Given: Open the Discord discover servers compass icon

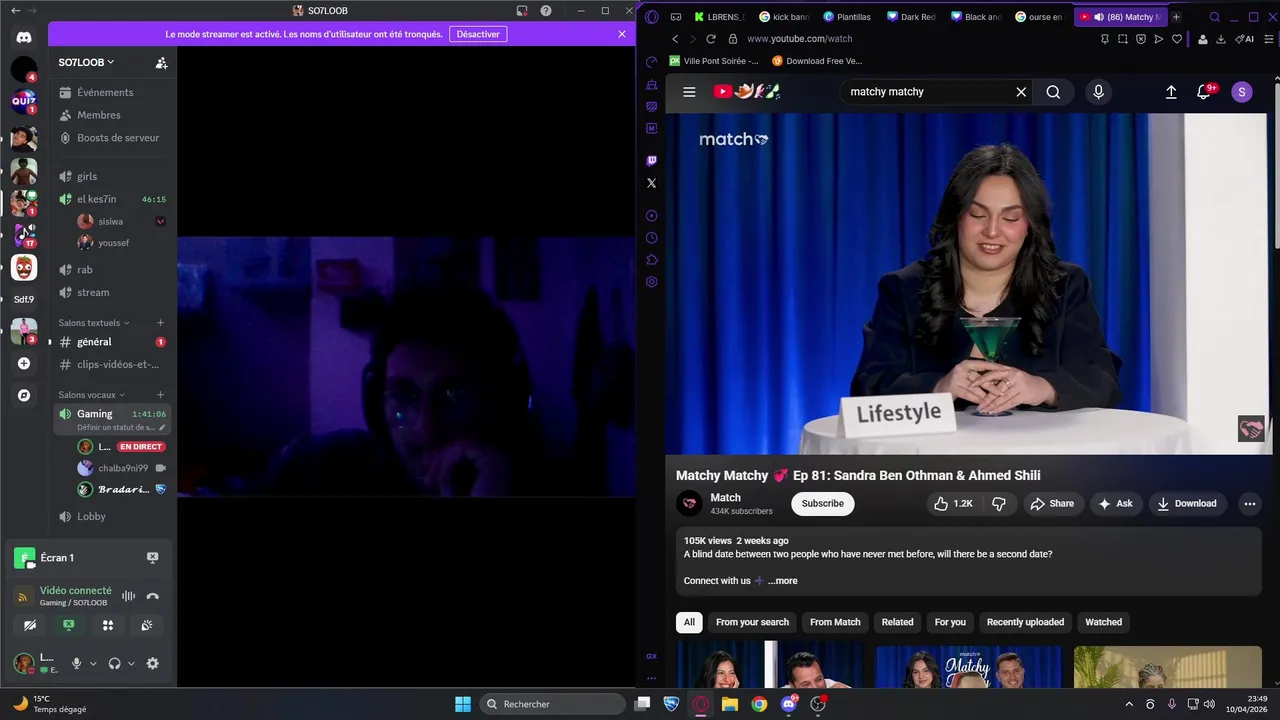Looking at the screenshot, I should pos(24,395).
